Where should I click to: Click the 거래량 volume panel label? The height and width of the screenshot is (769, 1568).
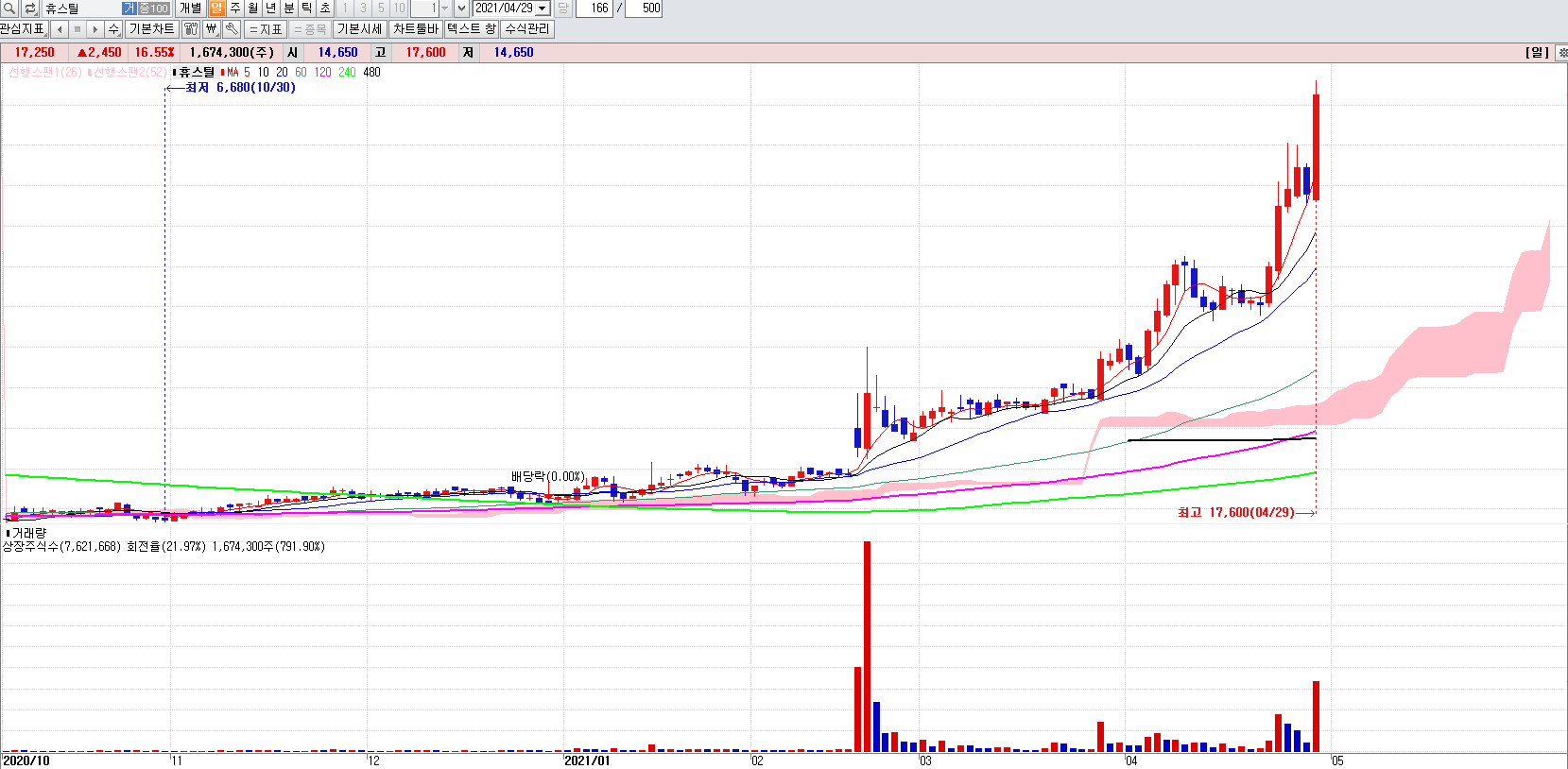[26, 534]
